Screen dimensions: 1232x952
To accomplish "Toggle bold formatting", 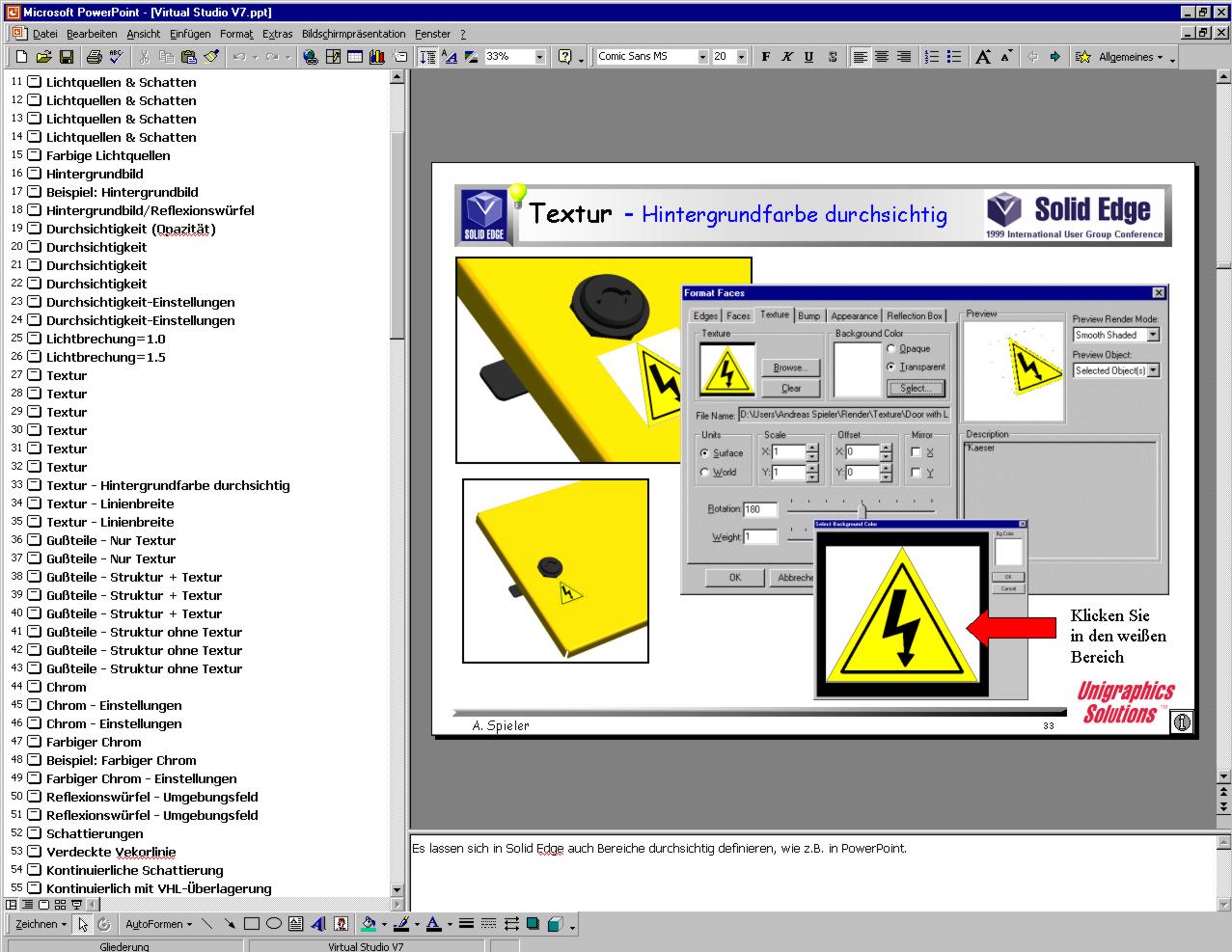I will tap(766, 57).
